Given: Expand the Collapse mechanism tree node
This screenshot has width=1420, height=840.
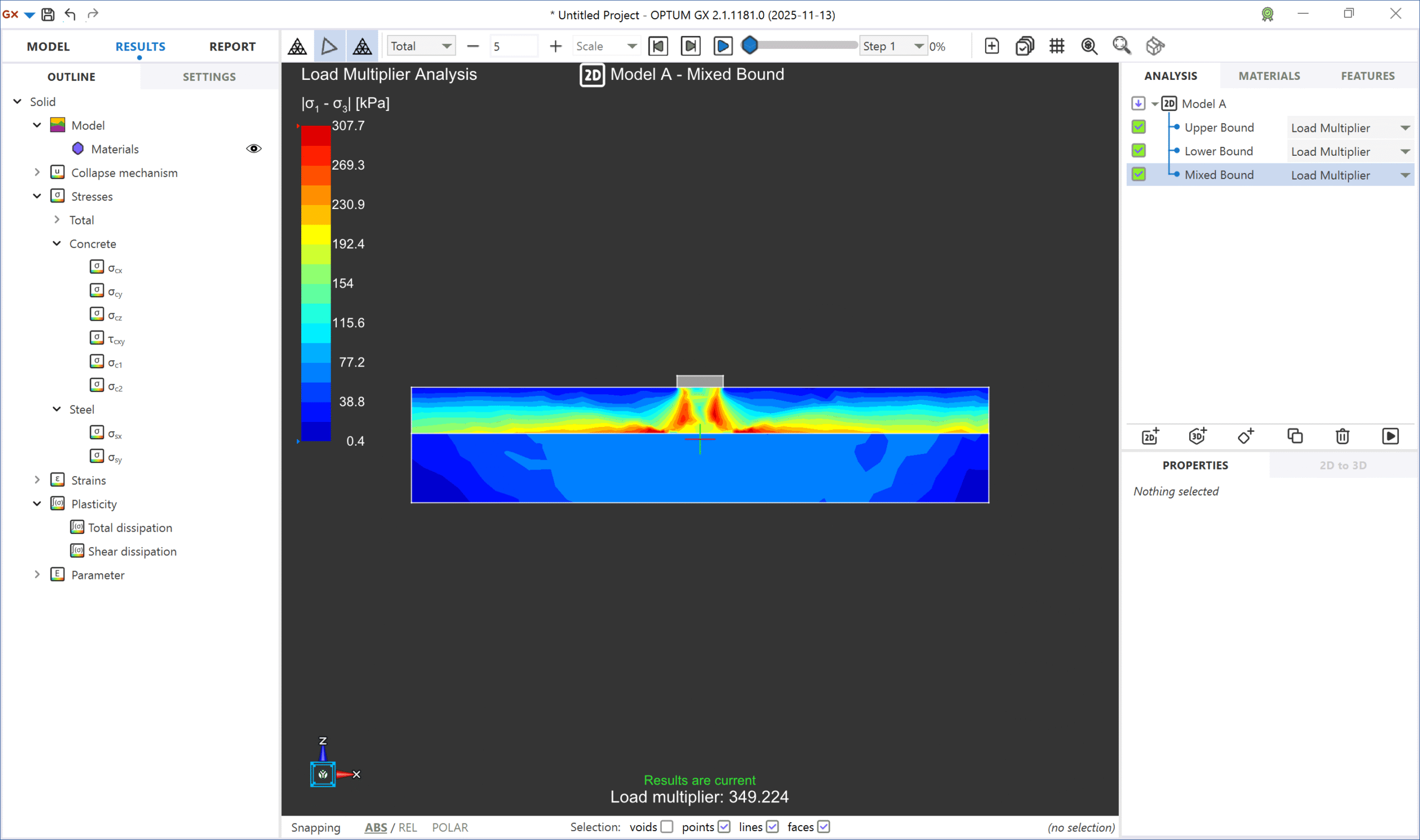Looking at the screenshot, I should tap(37, 172).
